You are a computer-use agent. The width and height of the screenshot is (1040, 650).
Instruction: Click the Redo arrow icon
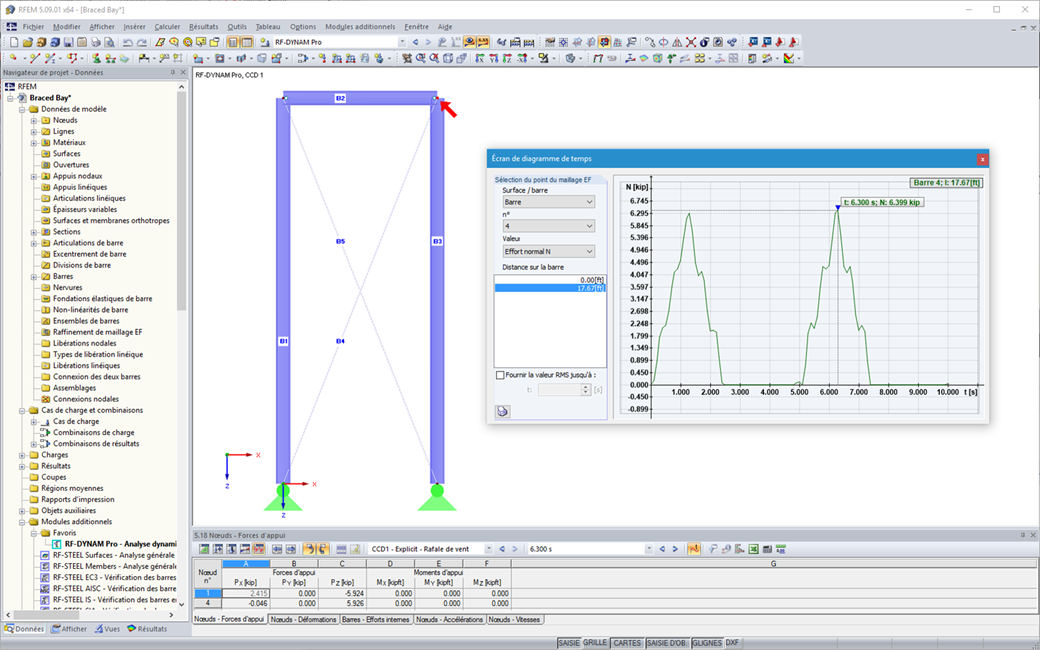point(142,43)
